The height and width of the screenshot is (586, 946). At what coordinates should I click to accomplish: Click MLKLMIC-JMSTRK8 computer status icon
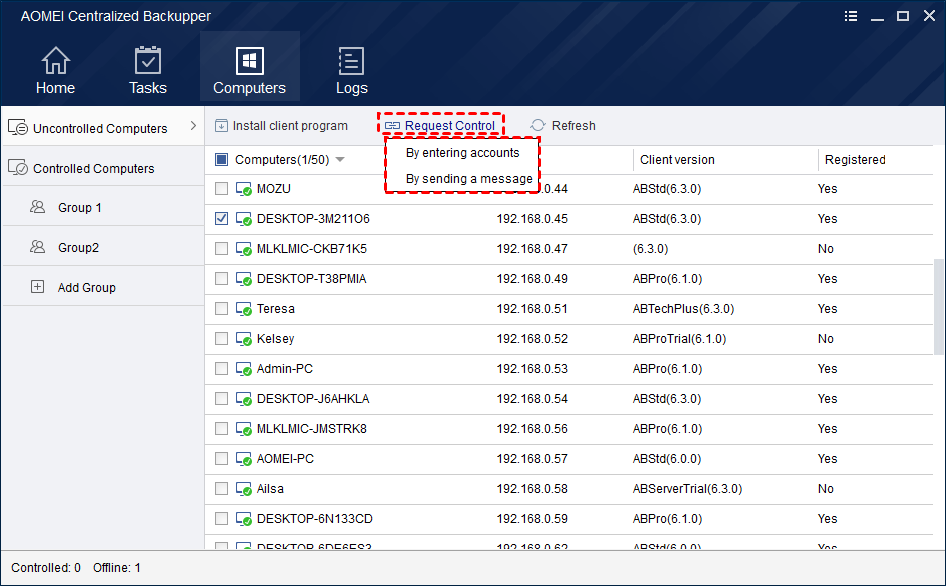coord(244,429)
